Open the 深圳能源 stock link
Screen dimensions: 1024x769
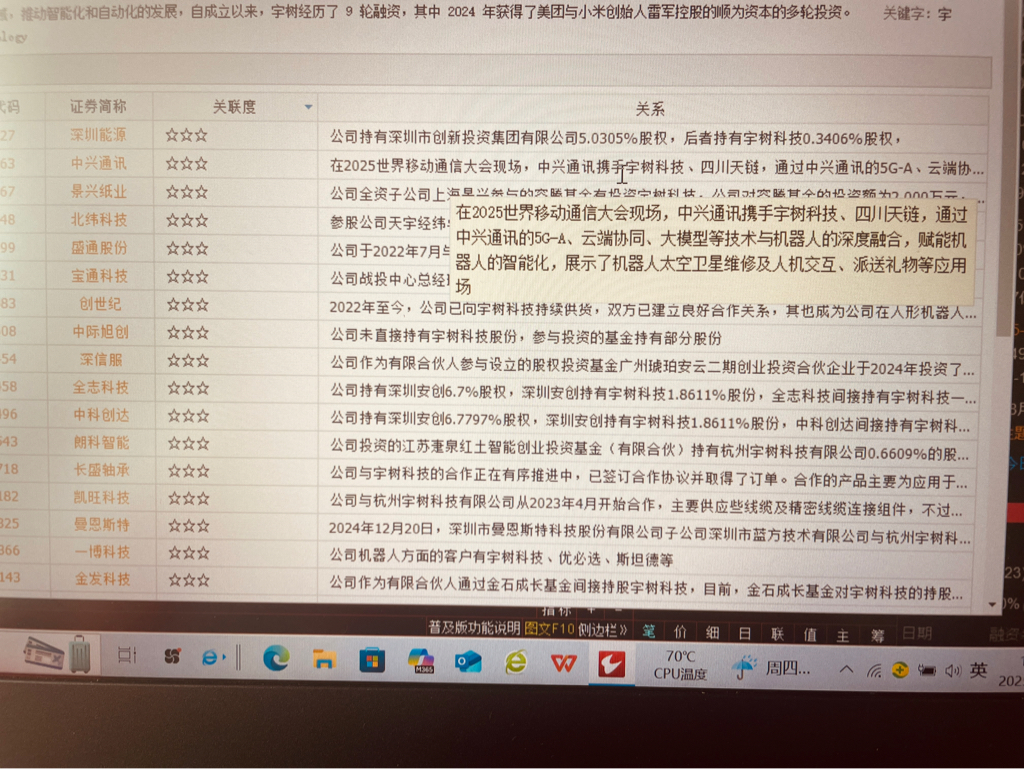(x=99, y=134)
